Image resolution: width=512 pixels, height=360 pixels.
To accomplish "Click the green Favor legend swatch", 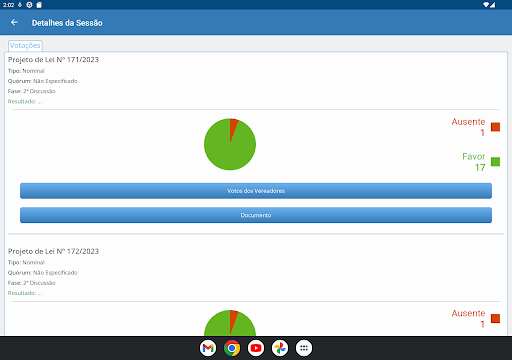I will [x=495, y=162].
